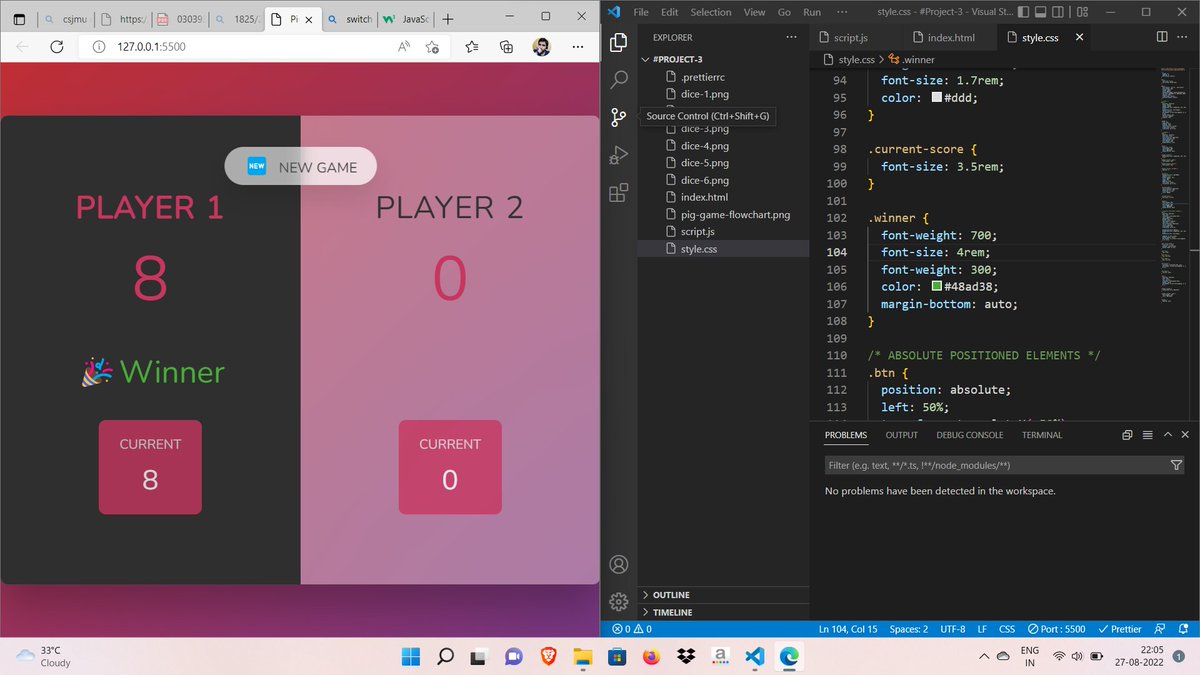
Task: Refresh the Edge browser page
Action: click(x=57, y=46)
